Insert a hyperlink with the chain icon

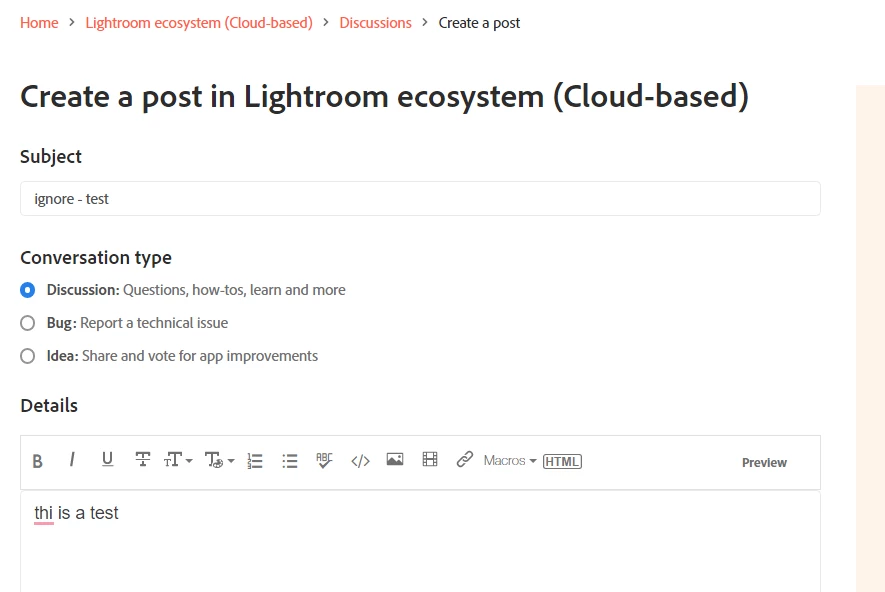(465, 459)
